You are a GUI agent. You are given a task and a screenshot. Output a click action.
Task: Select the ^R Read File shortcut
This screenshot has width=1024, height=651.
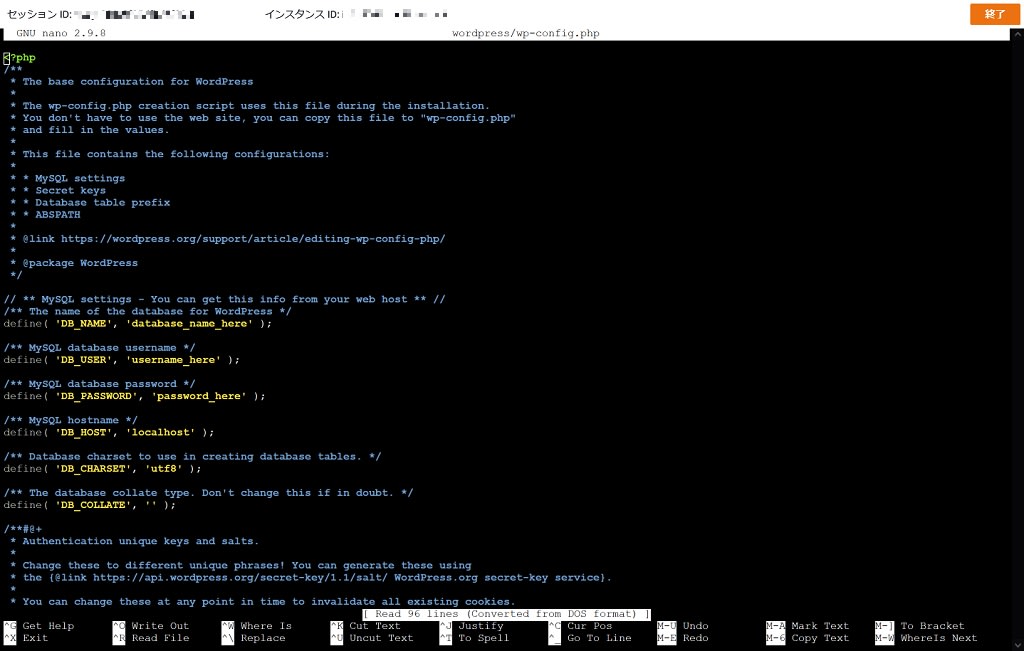(x=151, y=638)
